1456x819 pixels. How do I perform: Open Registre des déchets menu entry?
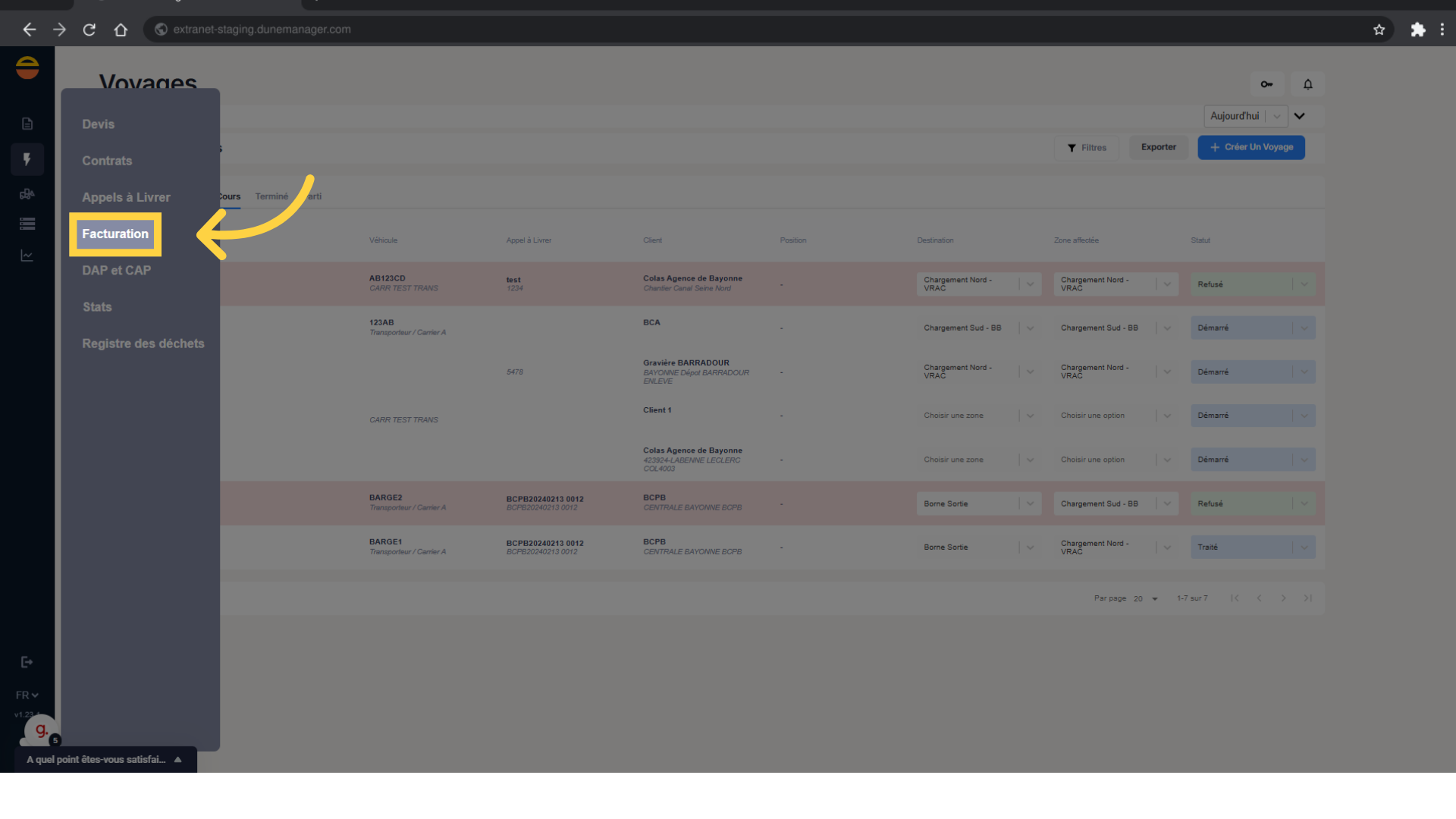[143, 344]
